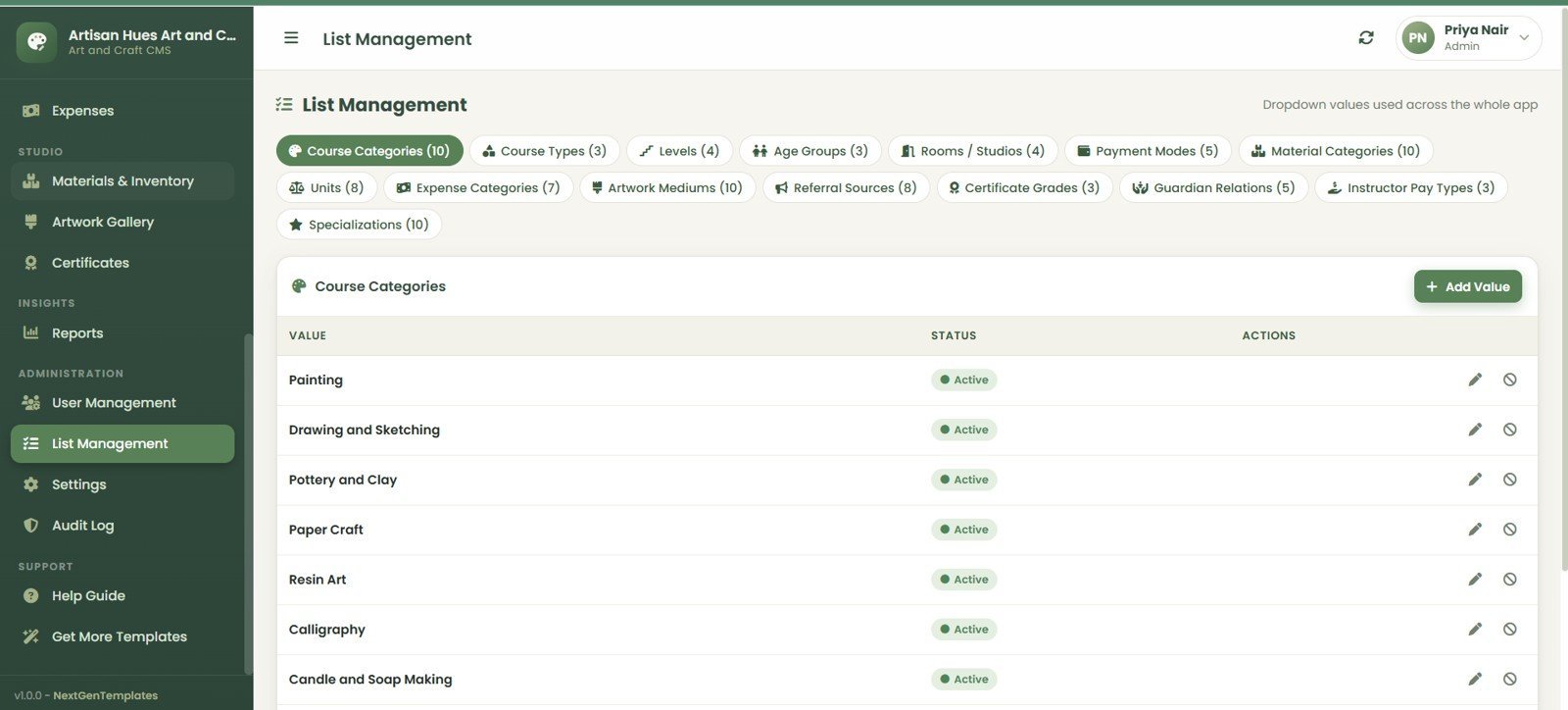The image size is (1568, 710).
Task: Open User Management
Action: click(122, 403)
